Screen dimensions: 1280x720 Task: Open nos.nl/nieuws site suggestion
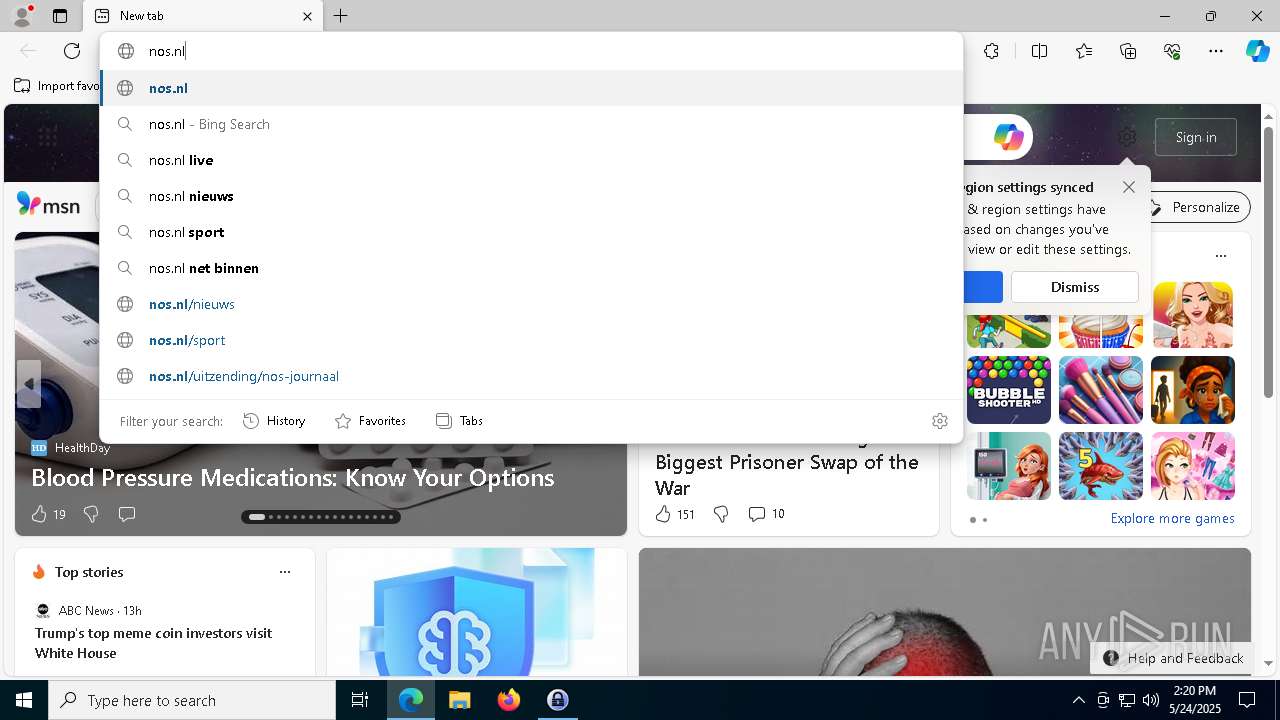coord(531,304)
